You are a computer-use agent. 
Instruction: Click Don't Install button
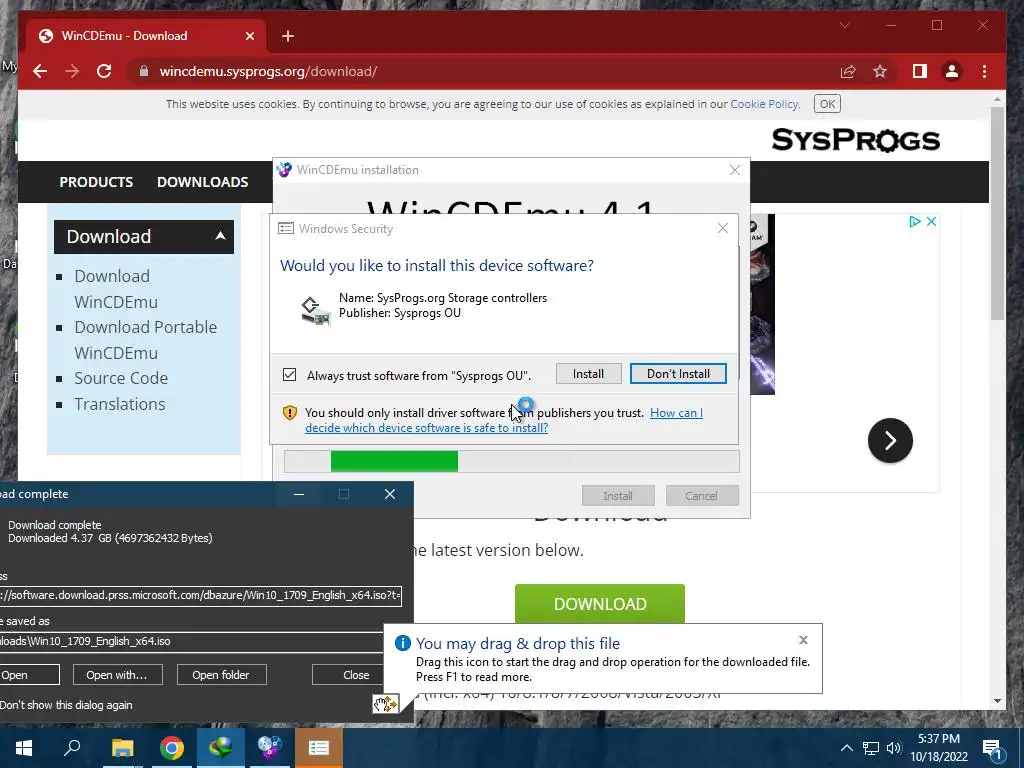678,374
